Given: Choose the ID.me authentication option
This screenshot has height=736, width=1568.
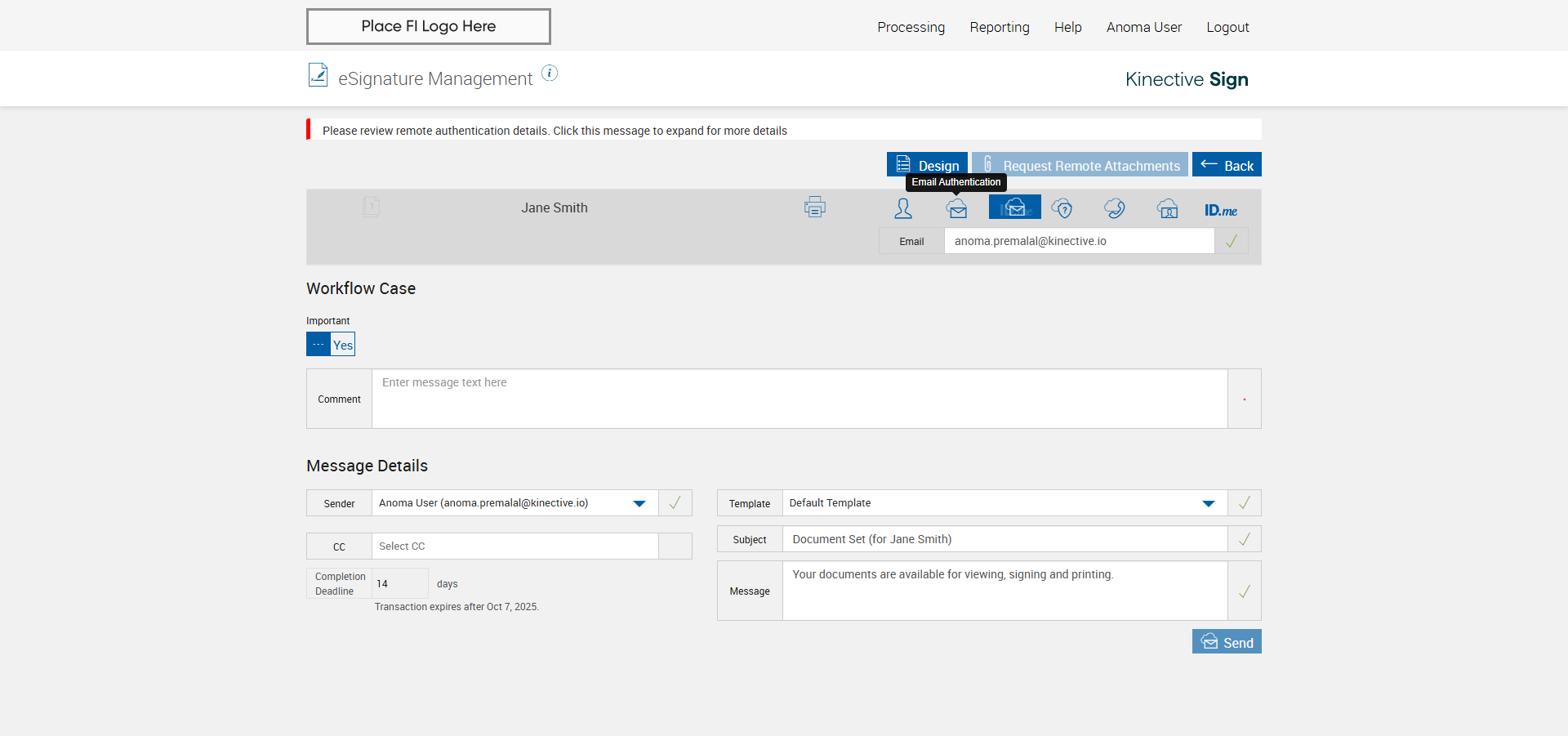Looking at the screenshot, I should (1220, 210).
